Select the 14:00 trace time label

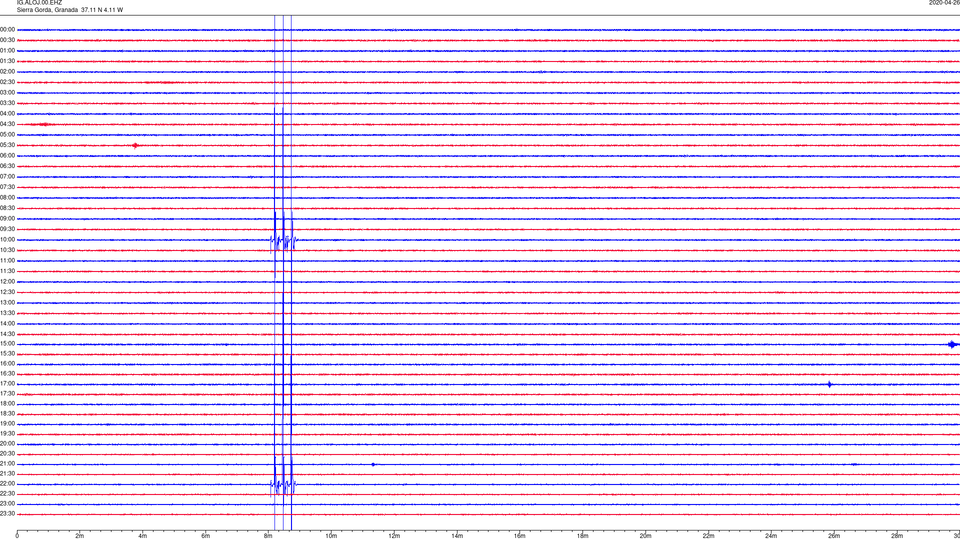(x=7, y=323)
